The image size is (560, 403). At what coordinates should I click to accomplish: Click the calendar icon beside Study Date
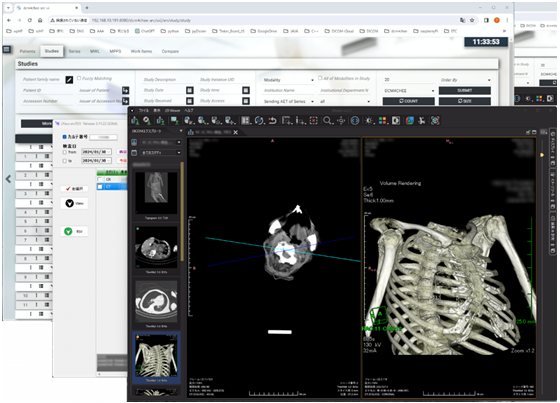(190, 90)
